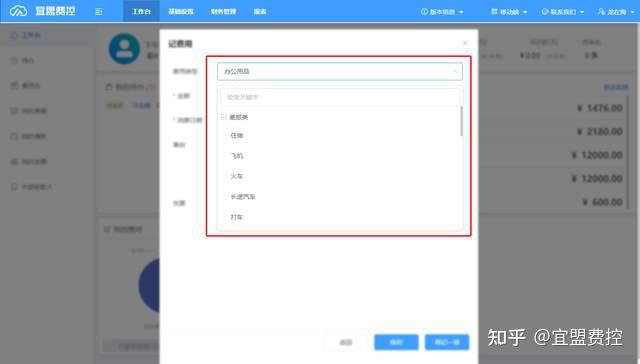
Task: Select 长途汽车 in the dropdown list
Action: pos(243,197)
